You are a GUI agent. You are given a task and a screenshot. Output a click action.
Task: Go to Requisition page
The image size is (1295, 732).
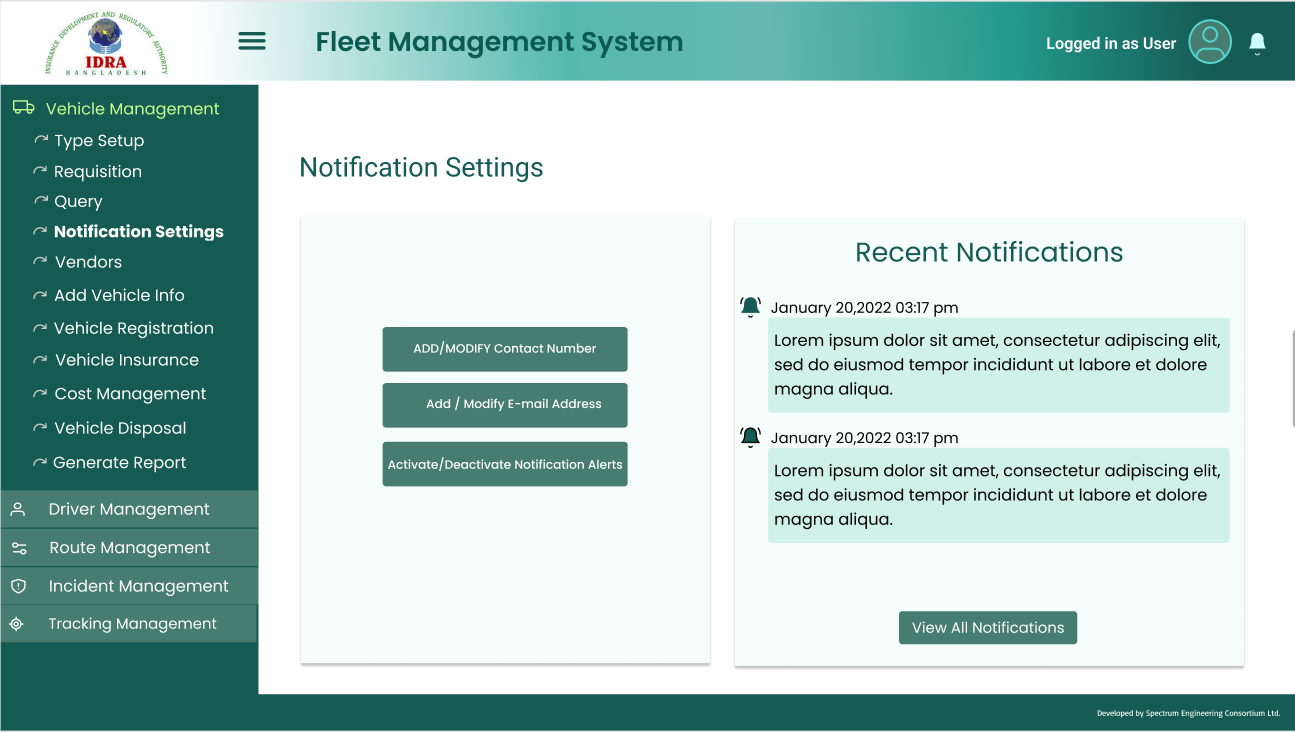pyautogui.click(x=98, y=171)
